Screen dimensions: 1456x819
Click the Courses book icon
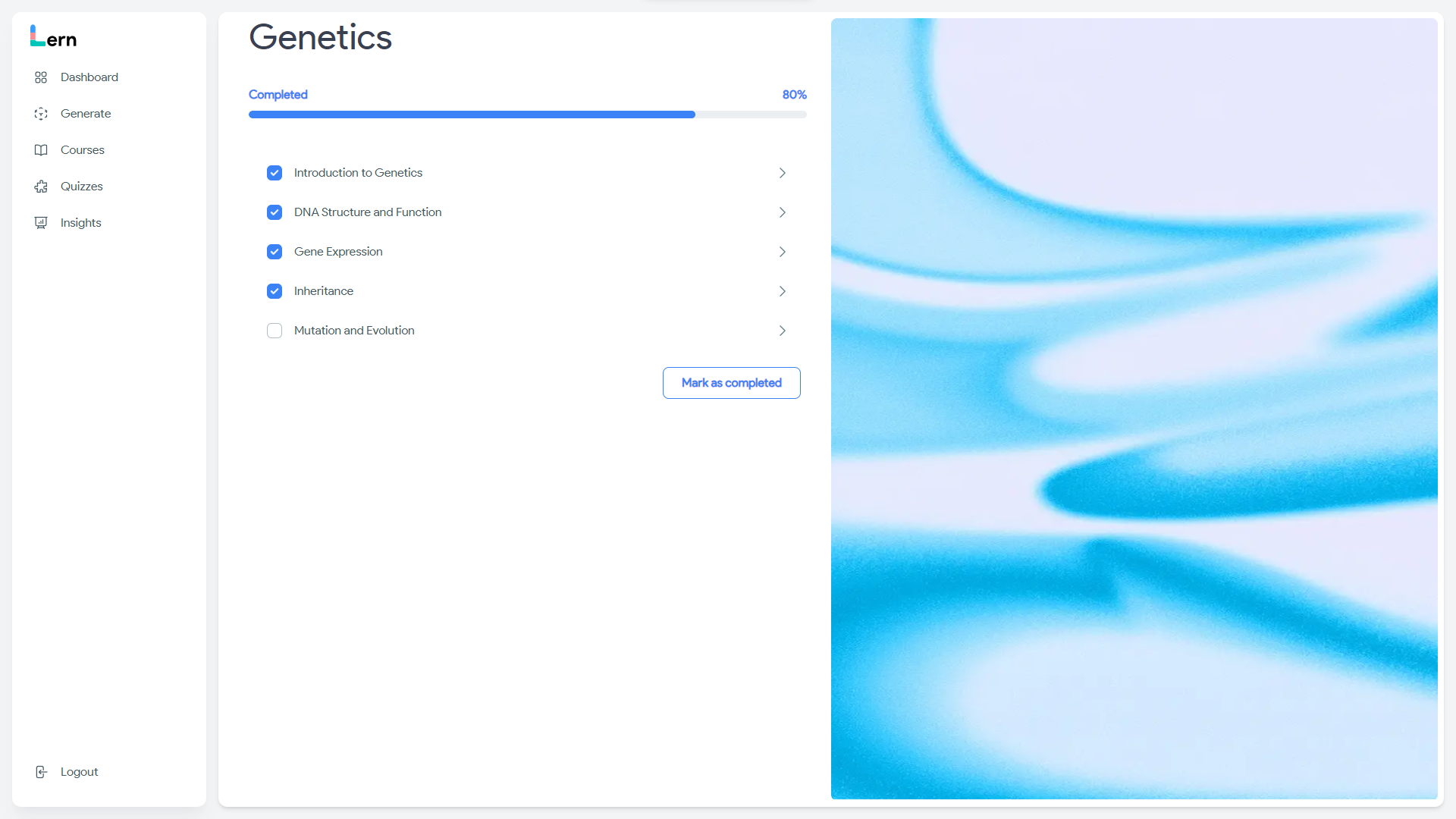[41, 150]
